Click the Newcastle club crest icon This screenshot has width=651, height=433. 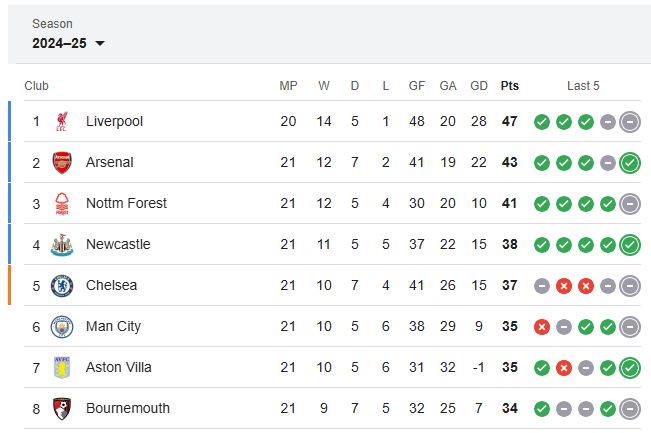(62, 245)
